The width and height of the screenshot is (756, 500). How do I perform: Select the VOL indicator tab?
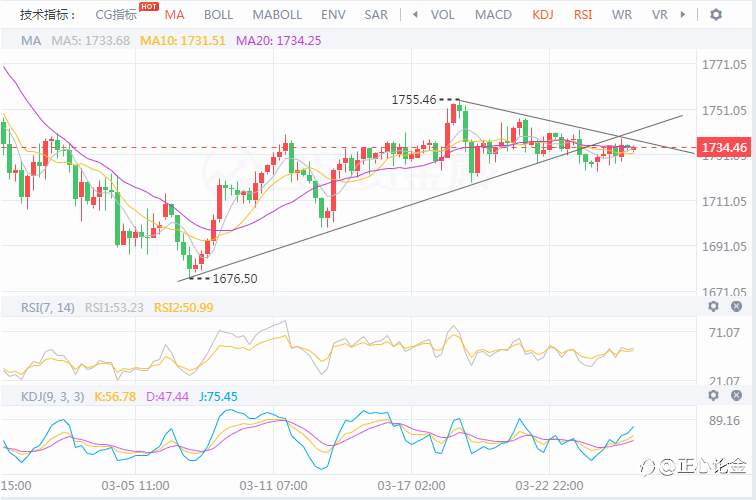[441, 15]
